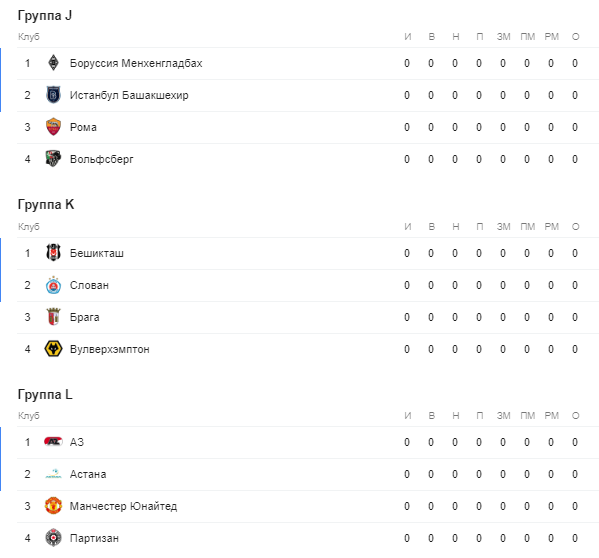Open the Вулверхэмптон team link

click(x=110, y=349)
